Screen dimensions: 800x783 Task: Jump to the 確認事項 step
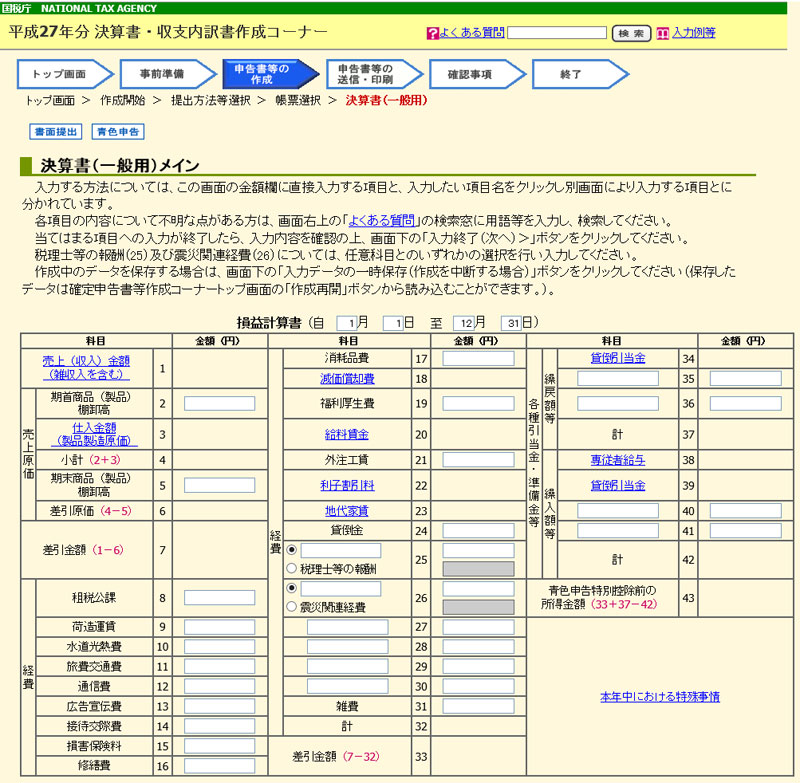coord(470,75)
